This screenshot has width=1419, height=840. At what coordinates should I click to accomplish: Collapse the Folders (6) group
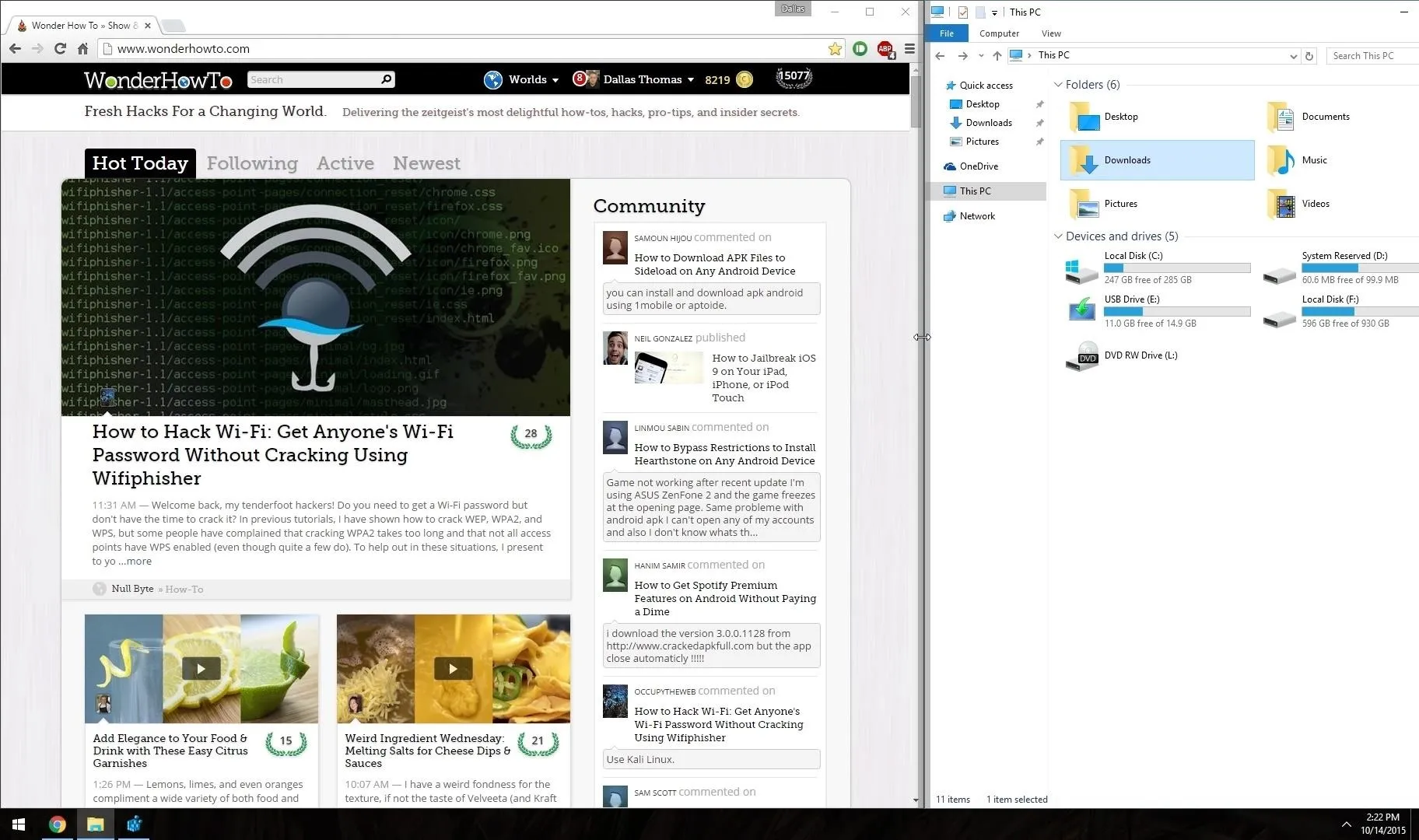point(1058,84)
